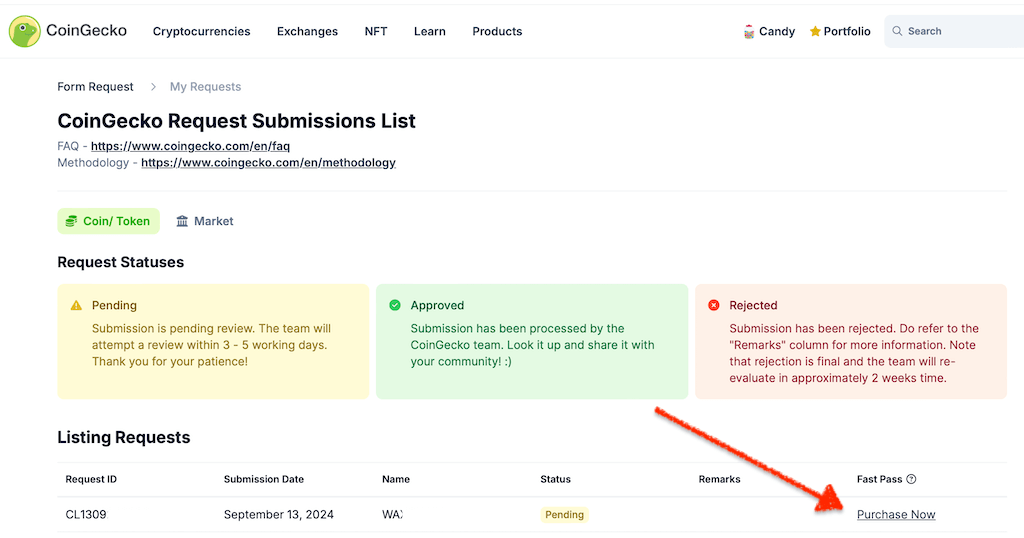
Task: Click the Coin/Token coins stack icon
Action: click(71, 221)
